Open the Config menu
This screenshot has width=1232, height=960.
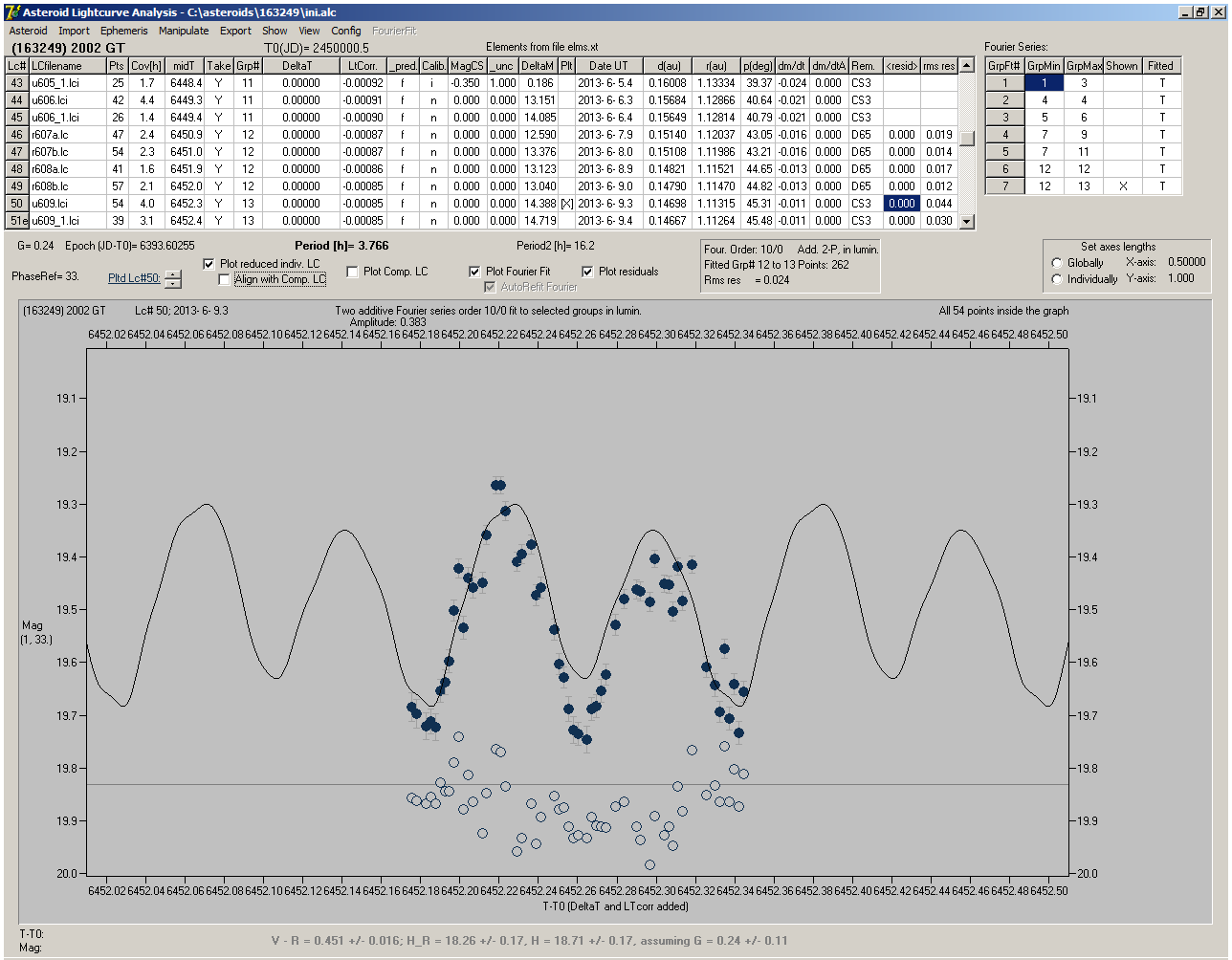coord(346,31)
